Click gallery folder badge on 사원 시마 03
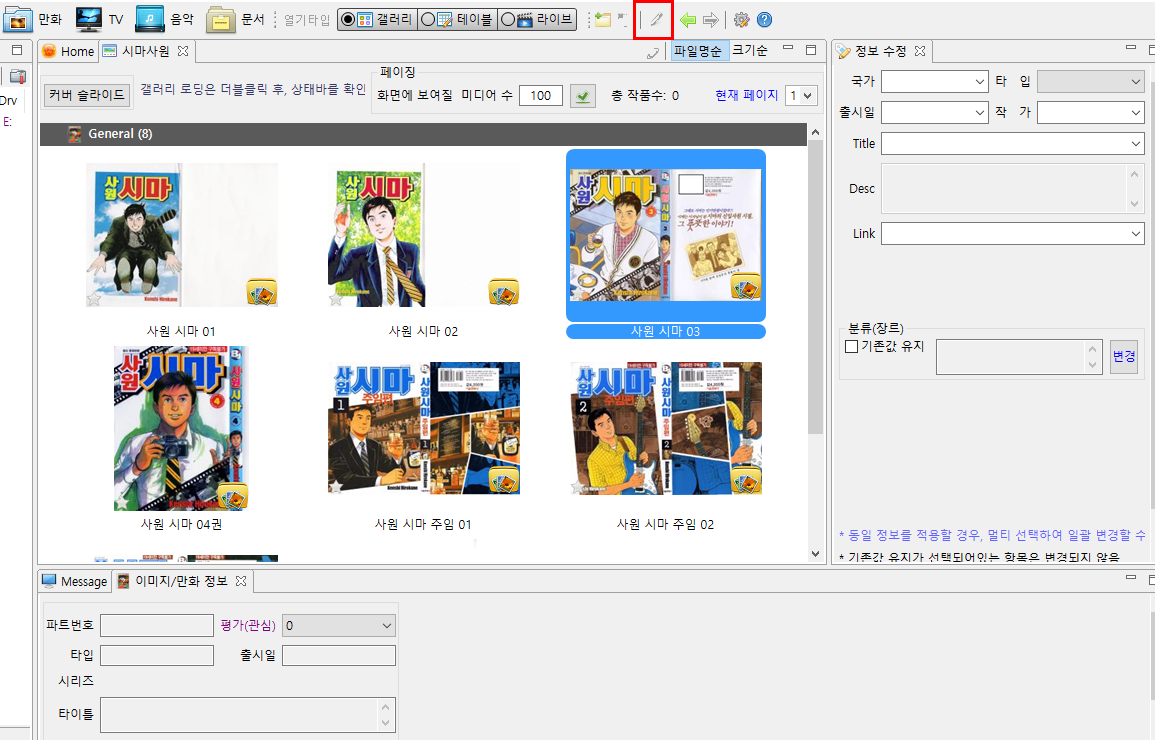The height and width of the screenshot is (740, 1155). tap(745, 286)
